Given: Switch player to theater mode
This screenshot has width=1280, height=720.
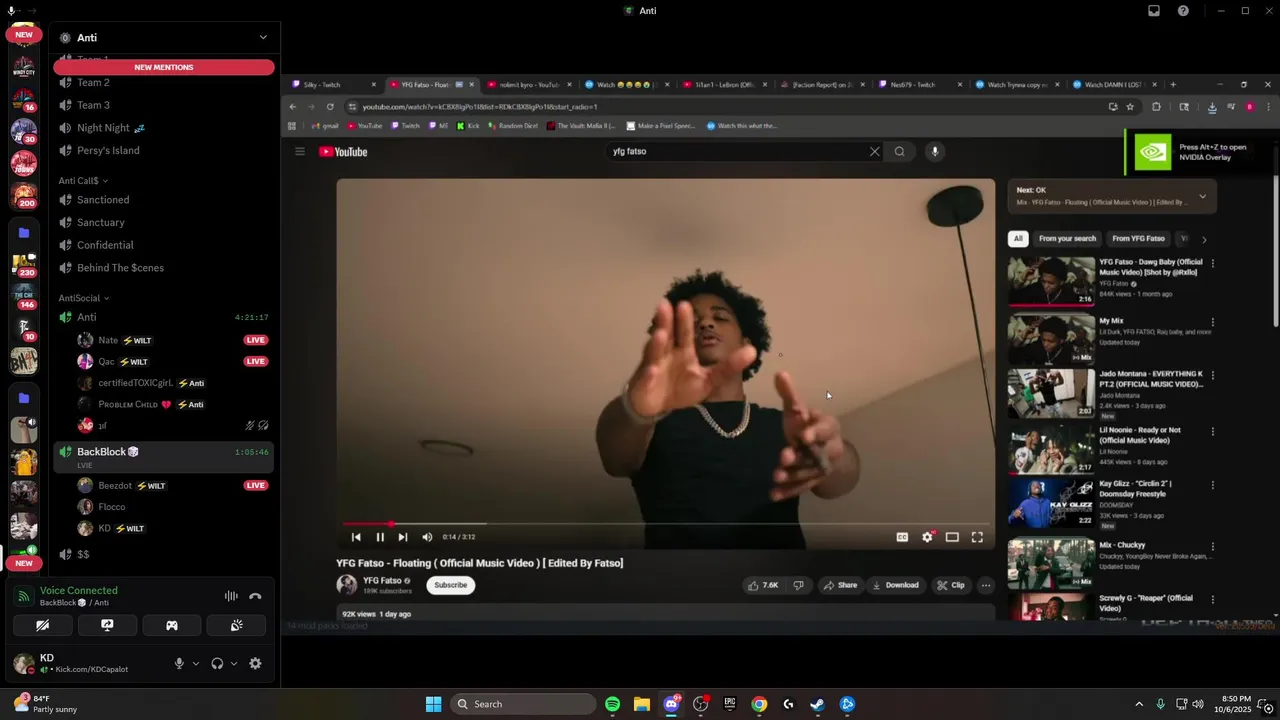Looking at the screenshot, I should [x=952, y=537].
